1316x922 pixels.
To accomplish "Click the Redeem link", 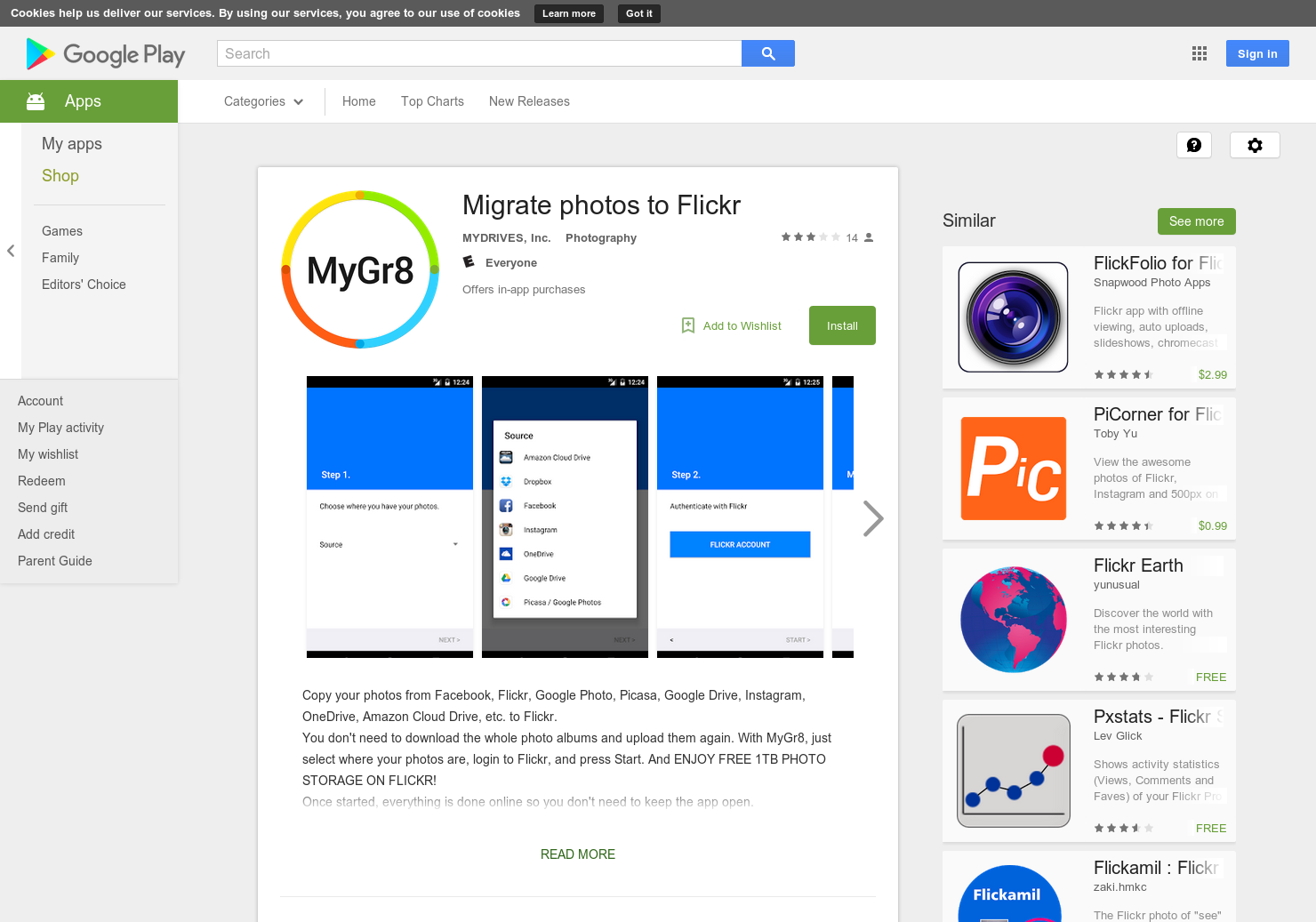I will coord(42,481).
